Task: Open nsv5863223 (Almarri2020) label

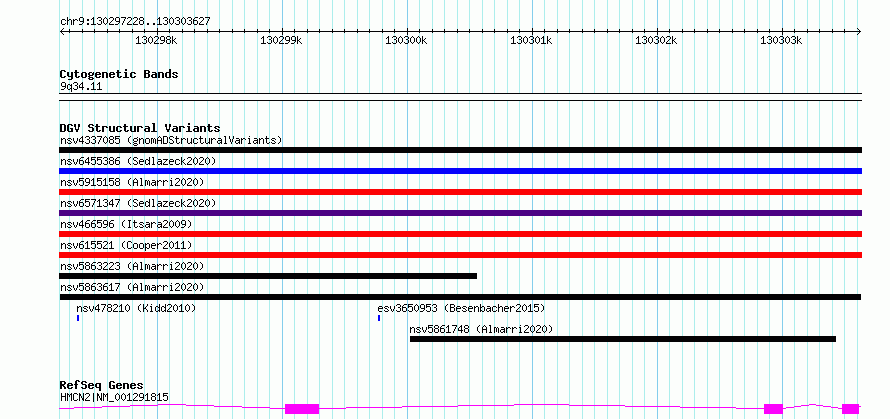Action: [132, 266]
